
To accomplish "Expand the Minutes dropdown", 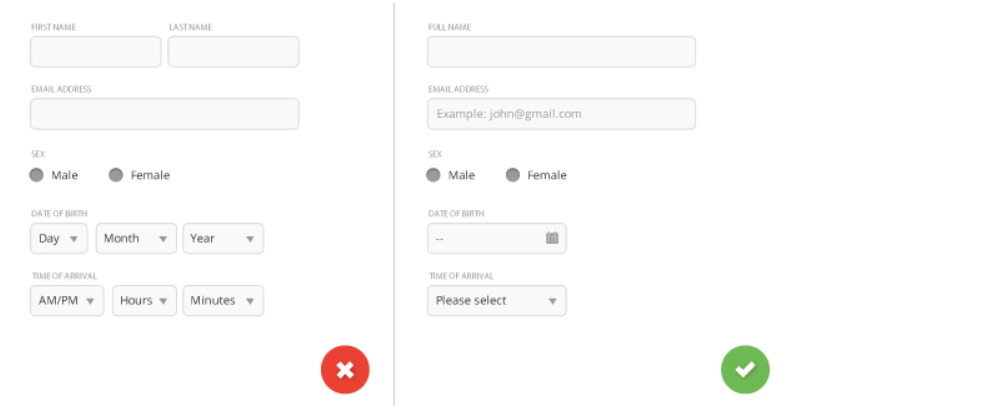I will (223, 301).
